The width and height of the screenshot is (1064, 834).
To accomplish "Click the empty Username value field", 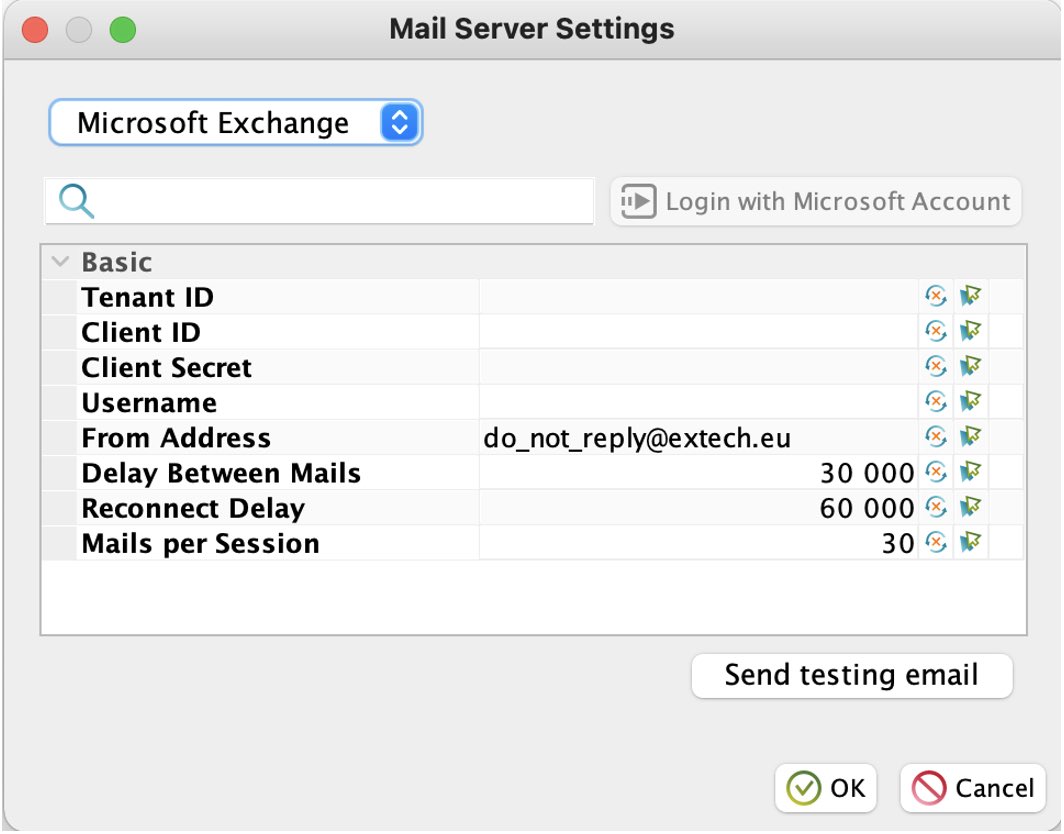I will pos(698,402).
